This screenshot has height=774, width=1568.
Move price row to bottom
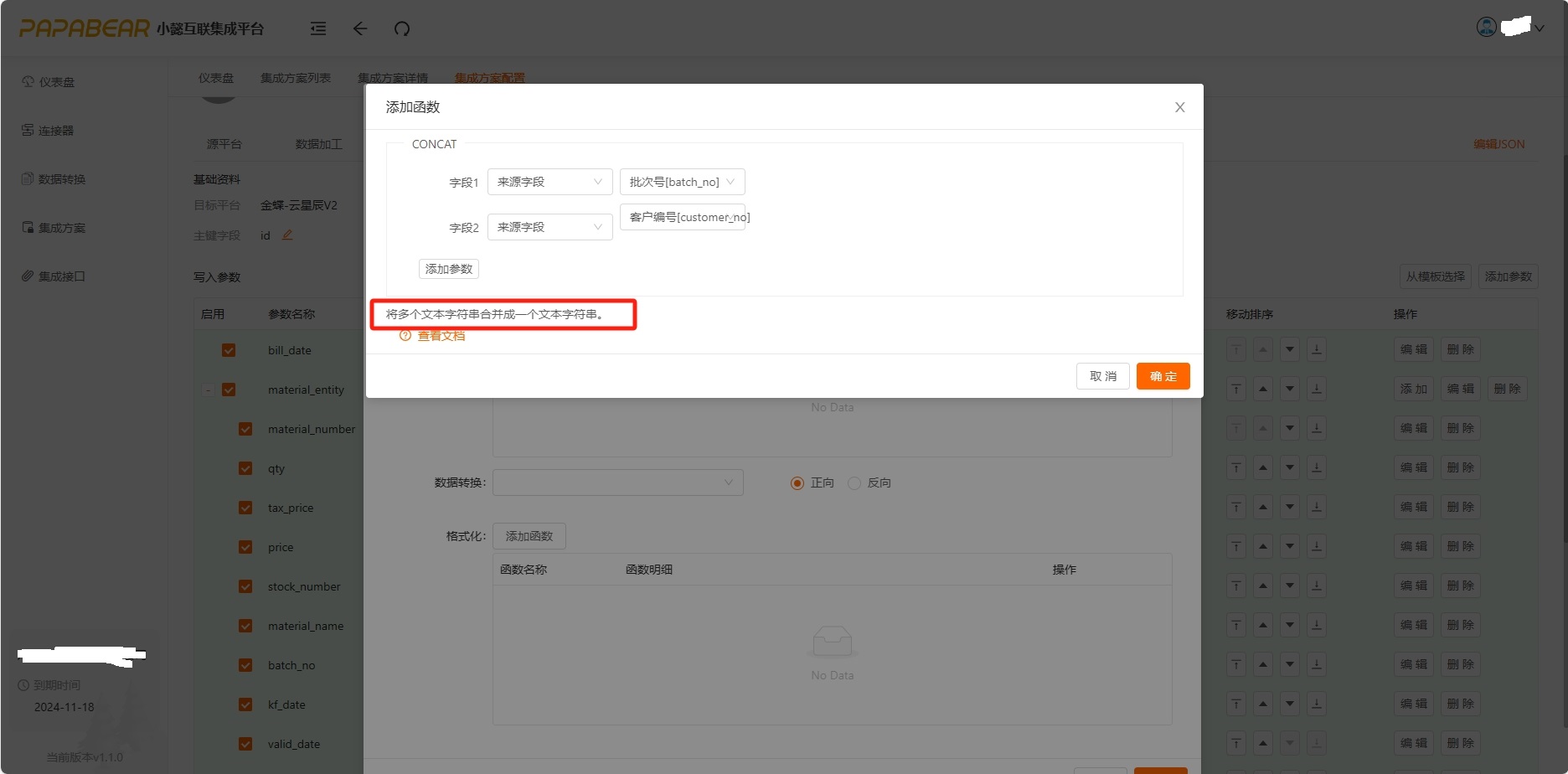pos(1317,546)
